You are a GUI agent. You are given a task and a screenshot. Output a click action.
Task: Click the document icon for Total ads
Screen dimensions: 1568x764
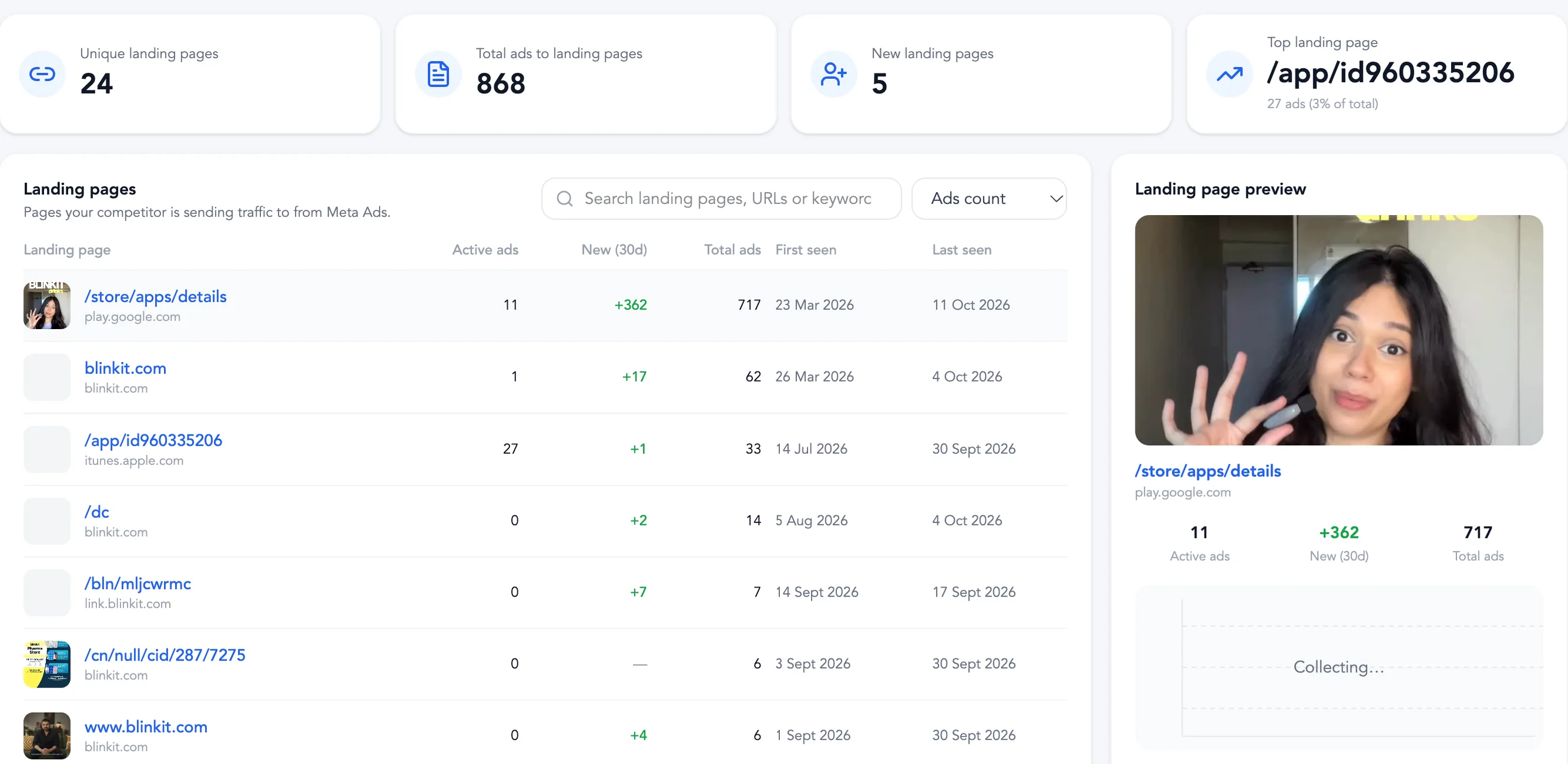click(x=438, y=74)
